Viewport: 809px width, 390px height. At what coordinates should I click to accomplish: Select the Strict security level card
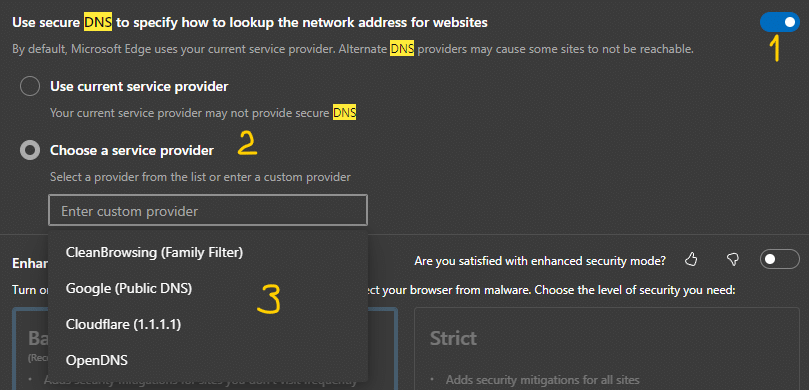607,349
